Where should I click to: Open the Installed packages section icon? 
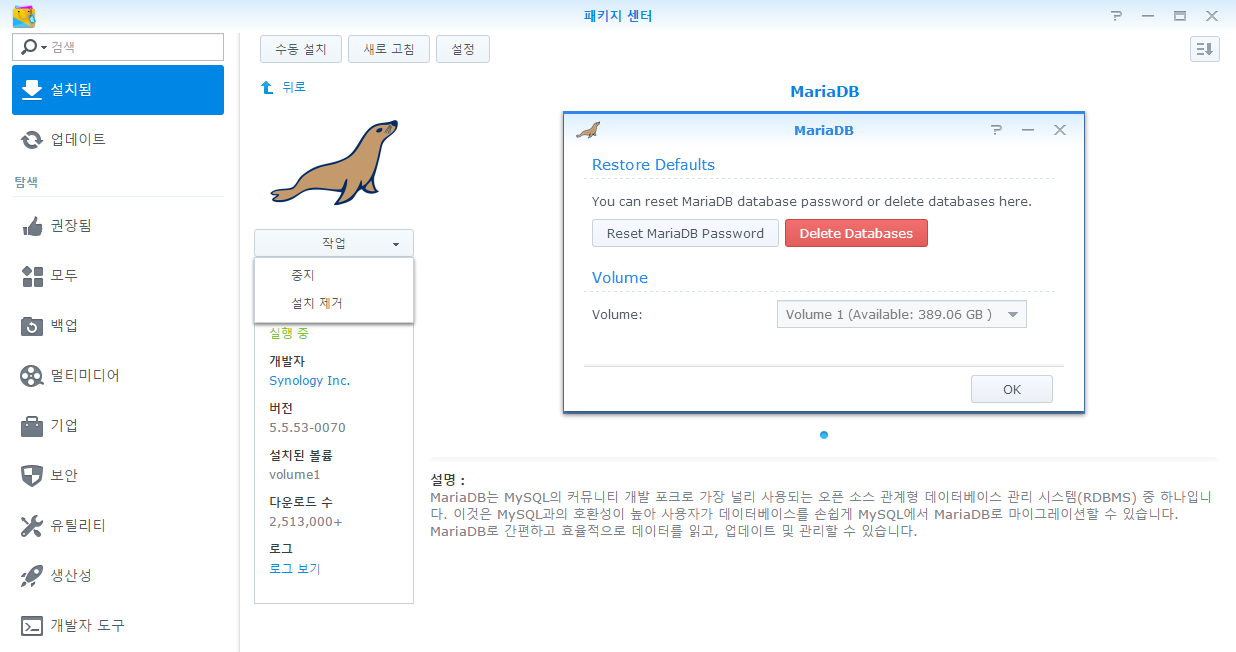32,90
